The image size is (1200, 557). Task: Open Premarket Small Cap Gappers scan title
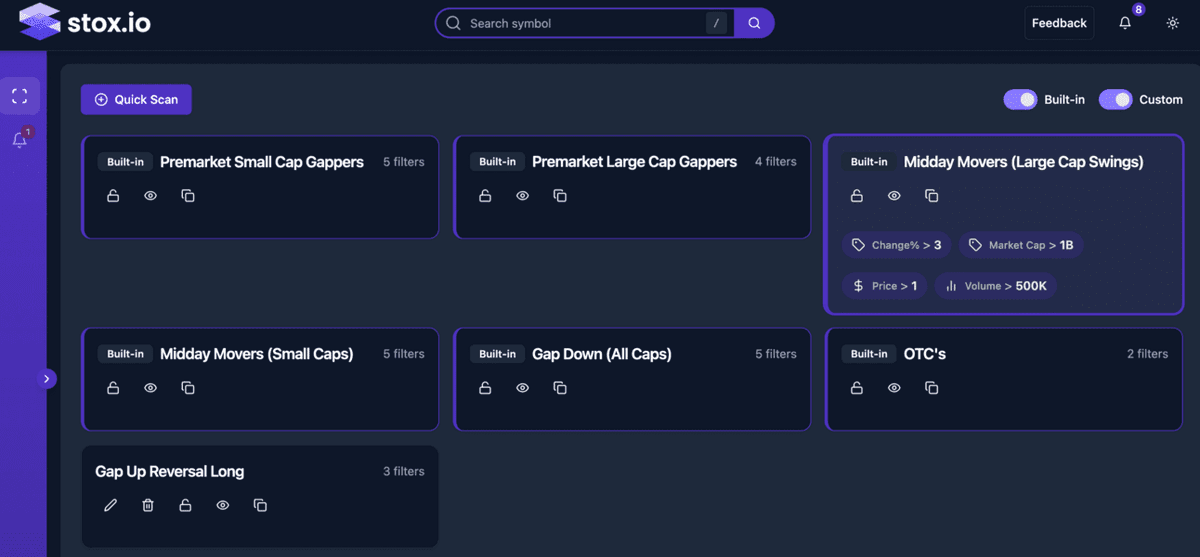[x=262, y=162]
